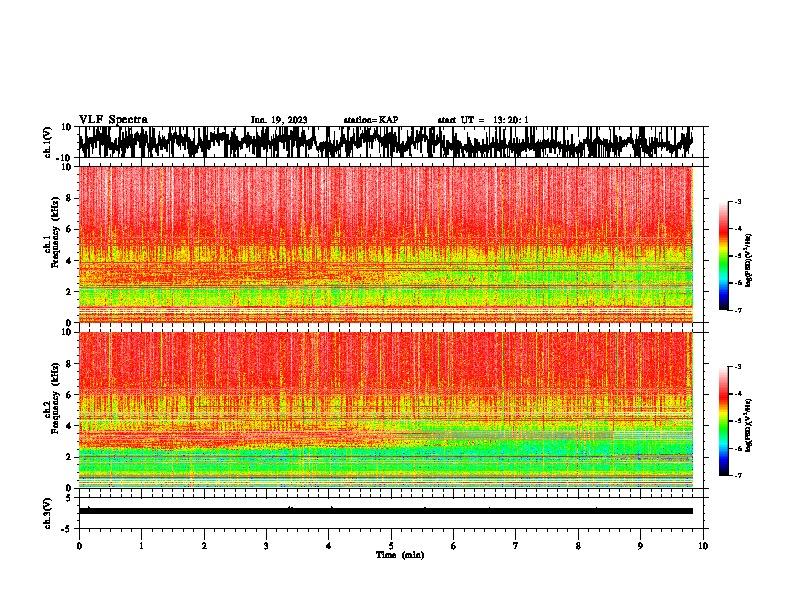
Task: Click the ch.1 spectrogram color scale bar
Action: [723, 256]
